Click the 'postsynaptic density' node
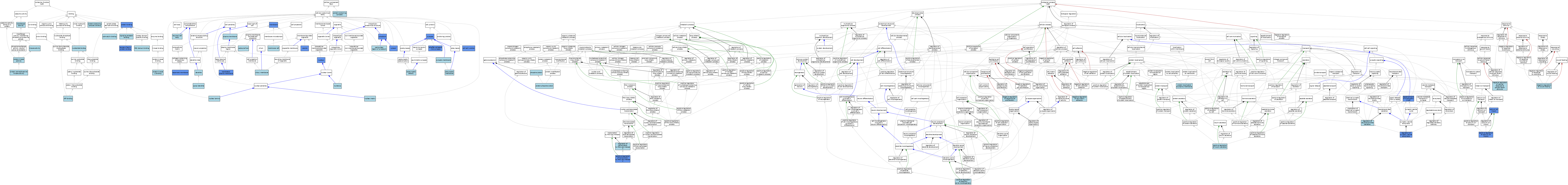This screenshot has width=1568, height=185. coord(411,73)
